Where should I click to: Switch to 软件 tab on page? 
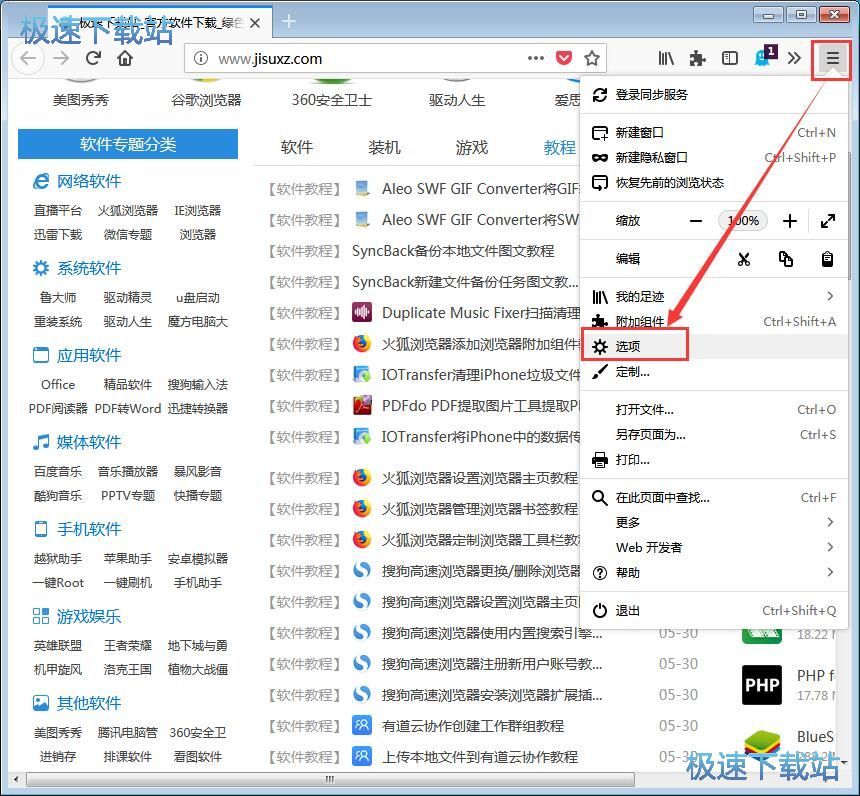click(296, 147)
